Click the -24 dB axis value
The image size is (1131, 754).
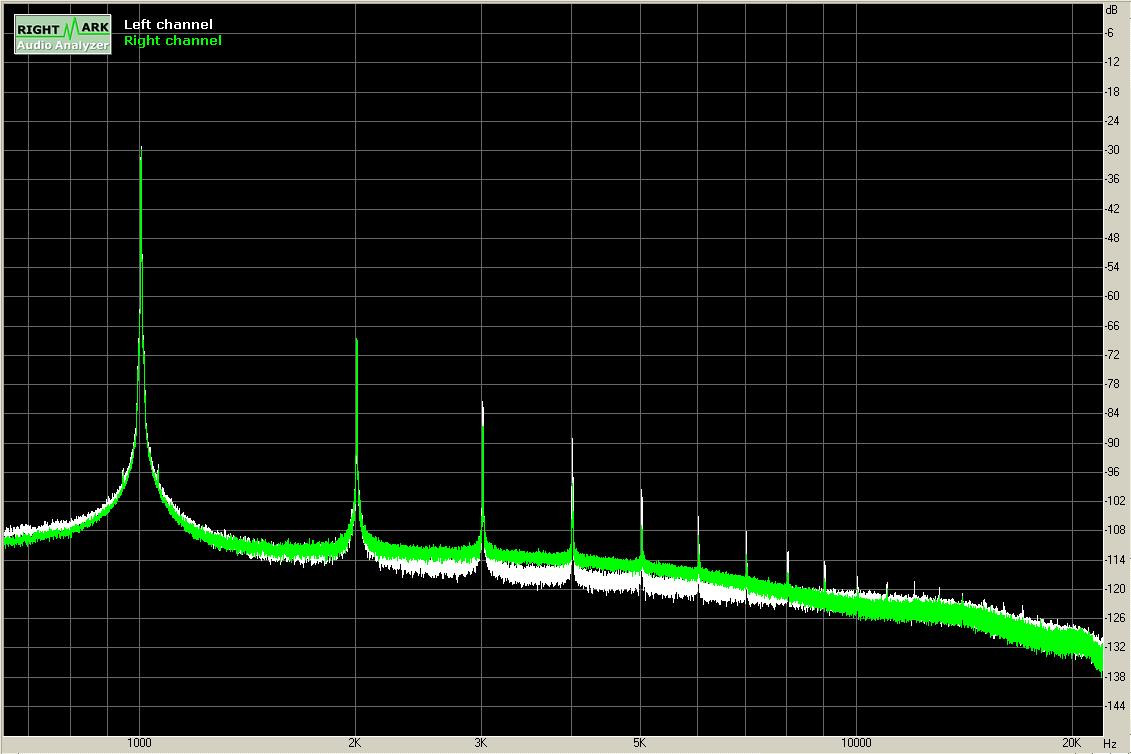pos(1112,120)
